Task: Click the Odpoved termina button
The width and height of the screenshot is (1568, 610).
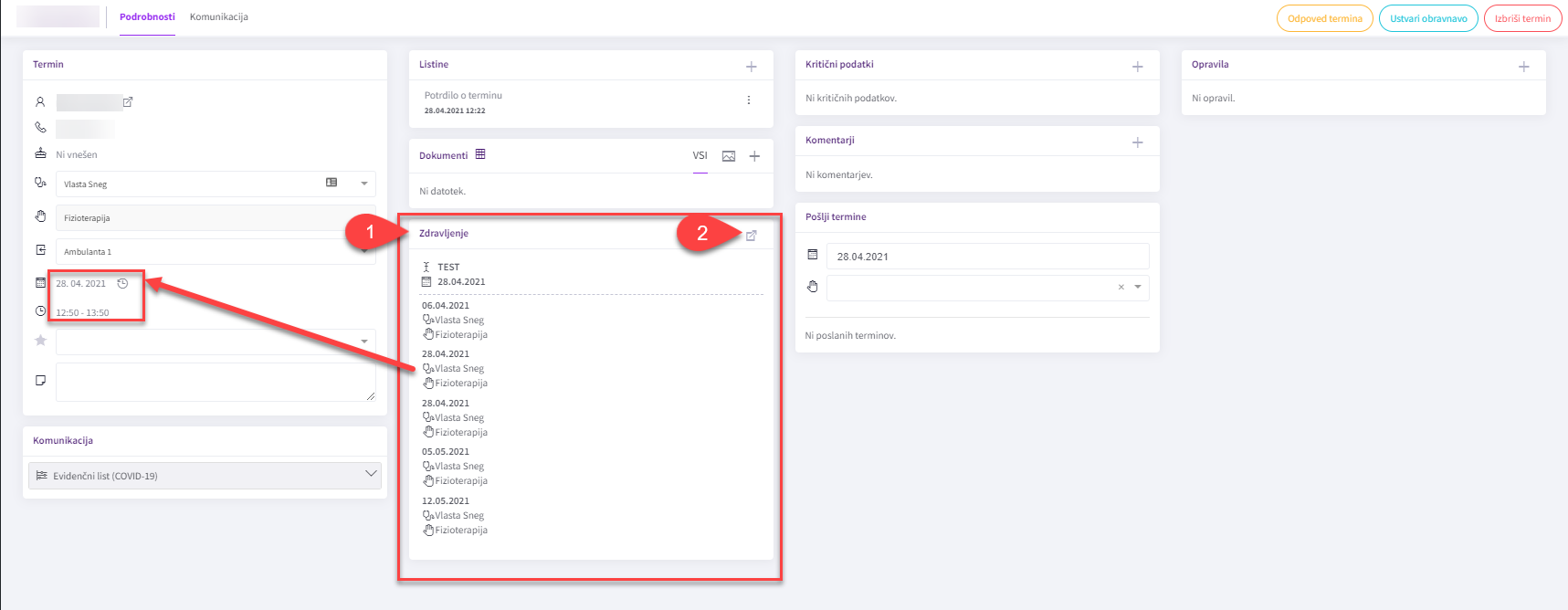Action: click(x=1324, y=18)
